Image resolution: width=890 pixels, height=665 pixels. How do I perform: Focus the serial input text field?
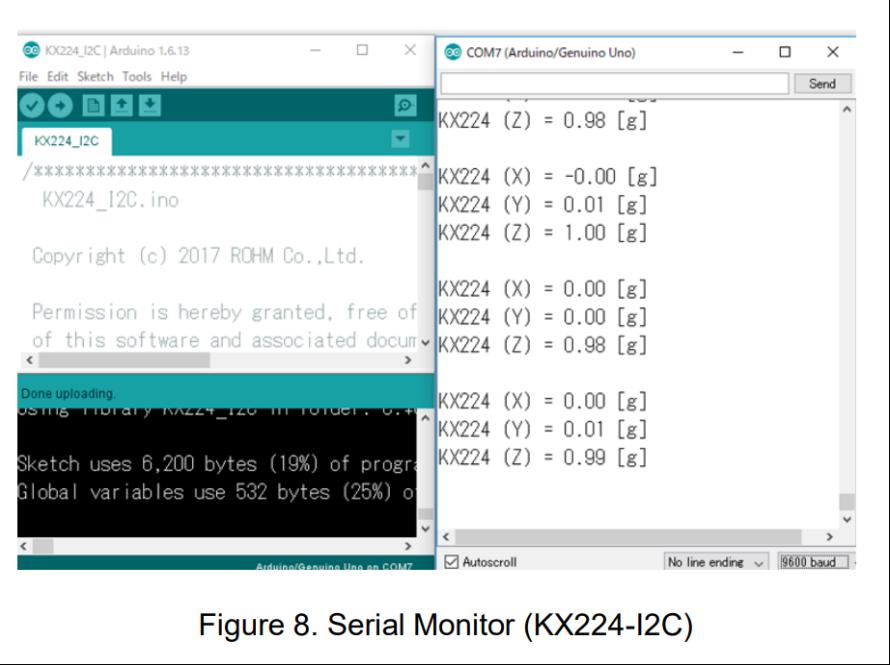(615, 84)
